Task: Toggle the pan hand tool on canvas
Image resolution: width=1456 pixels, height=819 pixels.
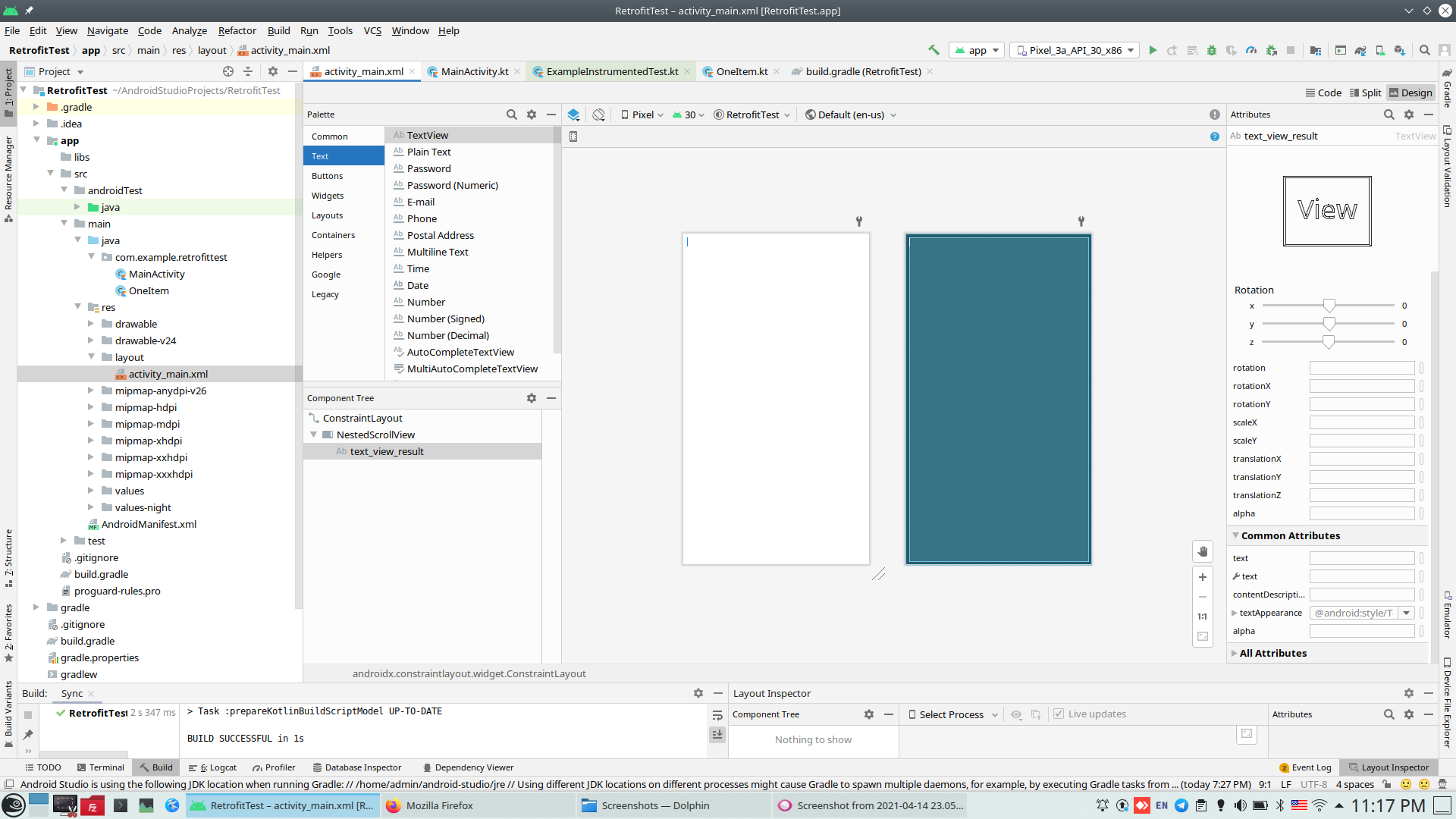Action: pyautogui.click(x=1203, y=551)
